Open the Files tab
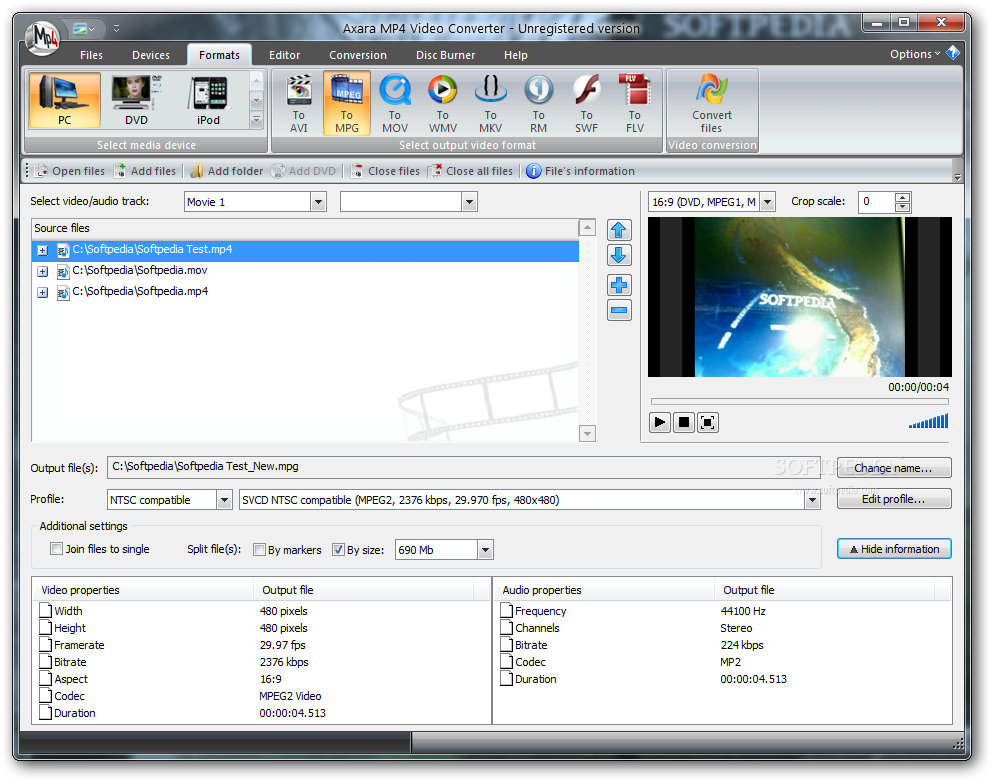The image size is (992, 781). pyautogui.click(x=91, y=55)
